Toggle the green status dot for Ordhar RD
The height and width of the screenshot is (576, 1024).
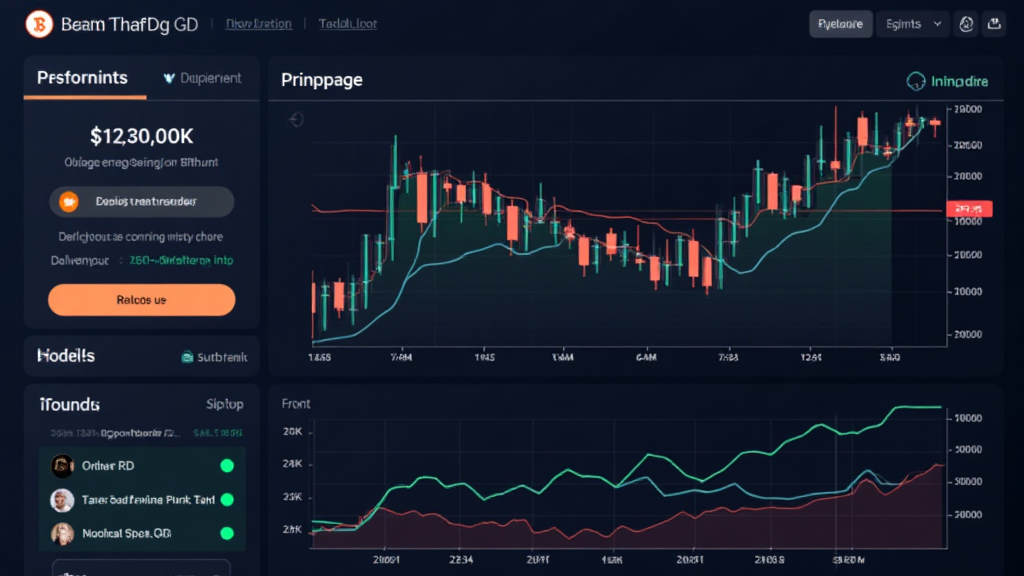(226, 466)
